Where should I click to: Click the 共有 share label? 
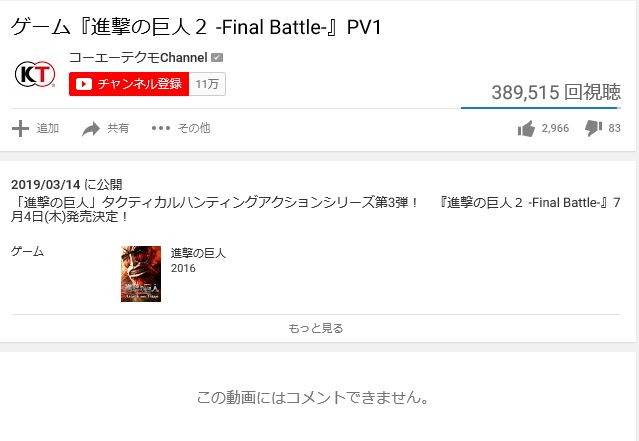pos(118,128)
